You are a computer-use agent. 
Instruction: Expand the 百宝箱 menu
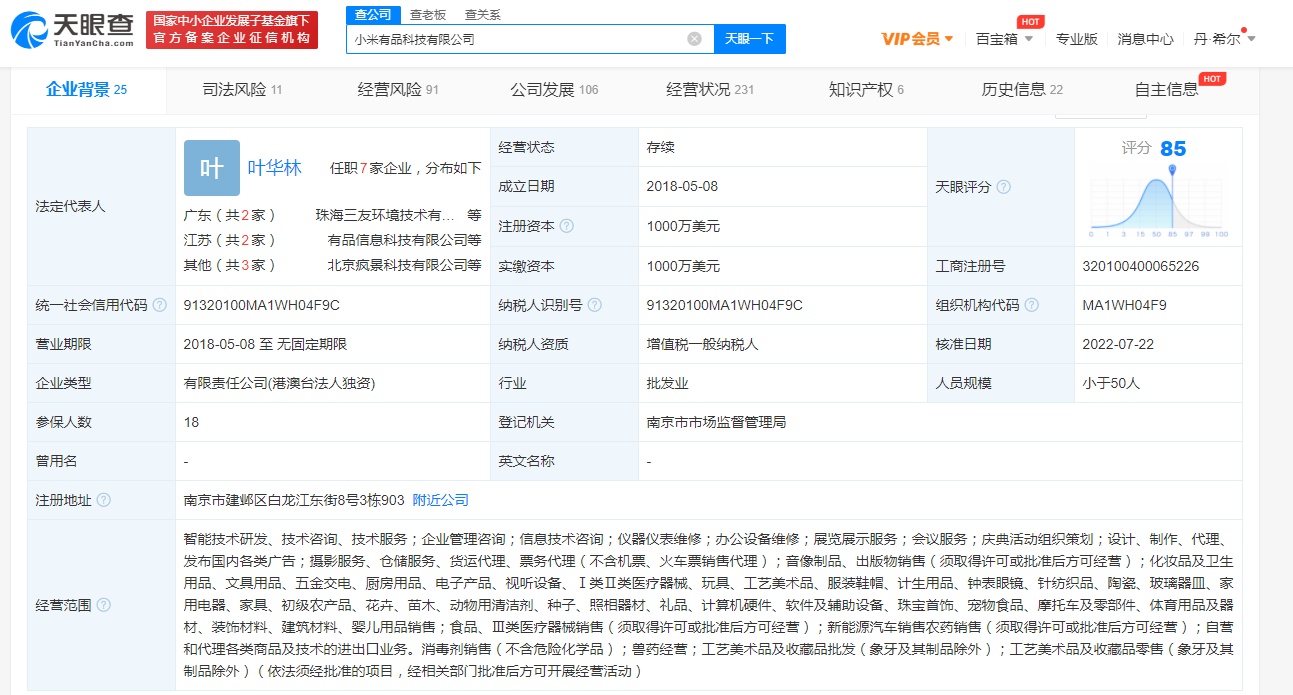[1004, 39]
